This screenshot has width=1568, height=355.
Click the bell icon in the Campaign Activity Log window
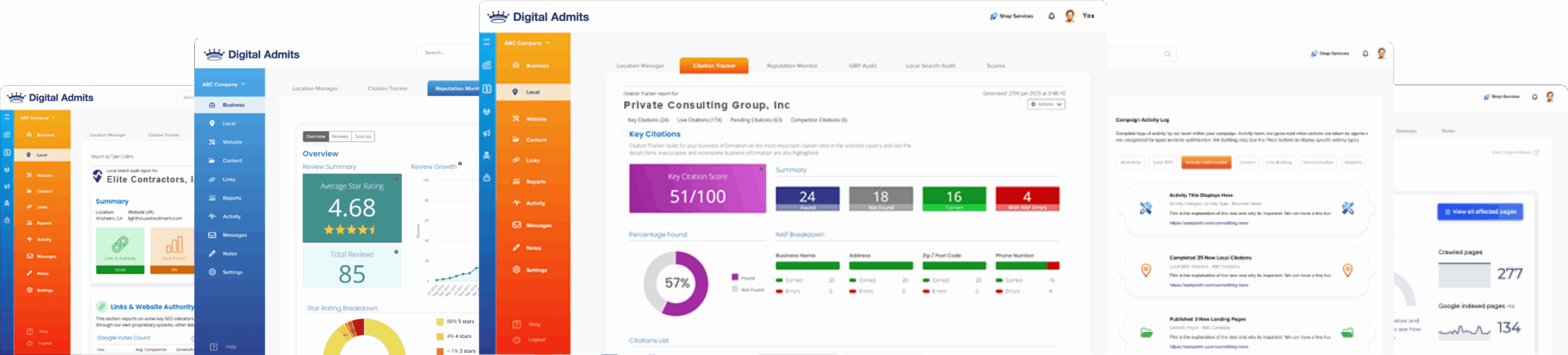[1365, 53]
